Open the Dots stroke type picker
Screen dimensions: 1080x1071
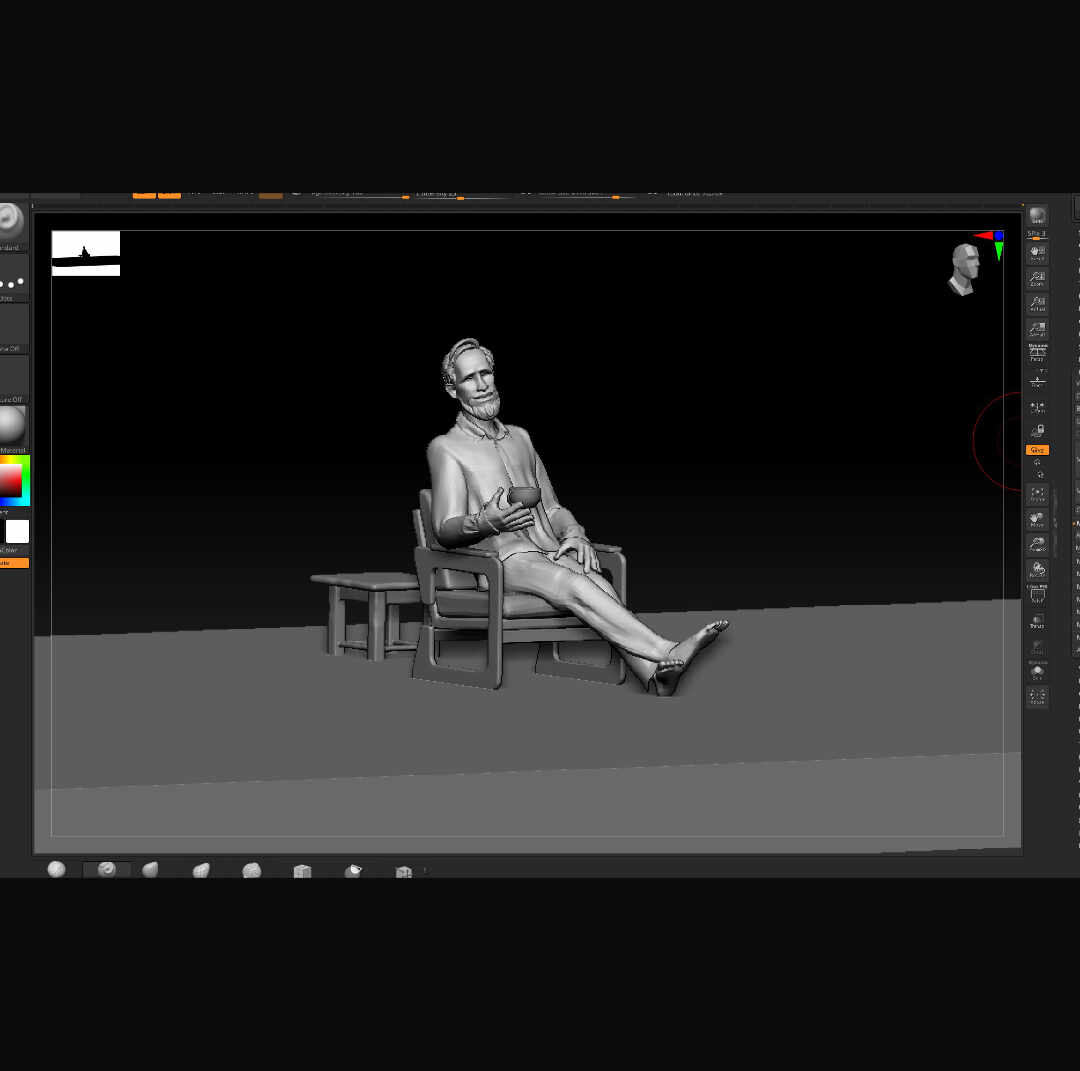click(x=12, y=282)
